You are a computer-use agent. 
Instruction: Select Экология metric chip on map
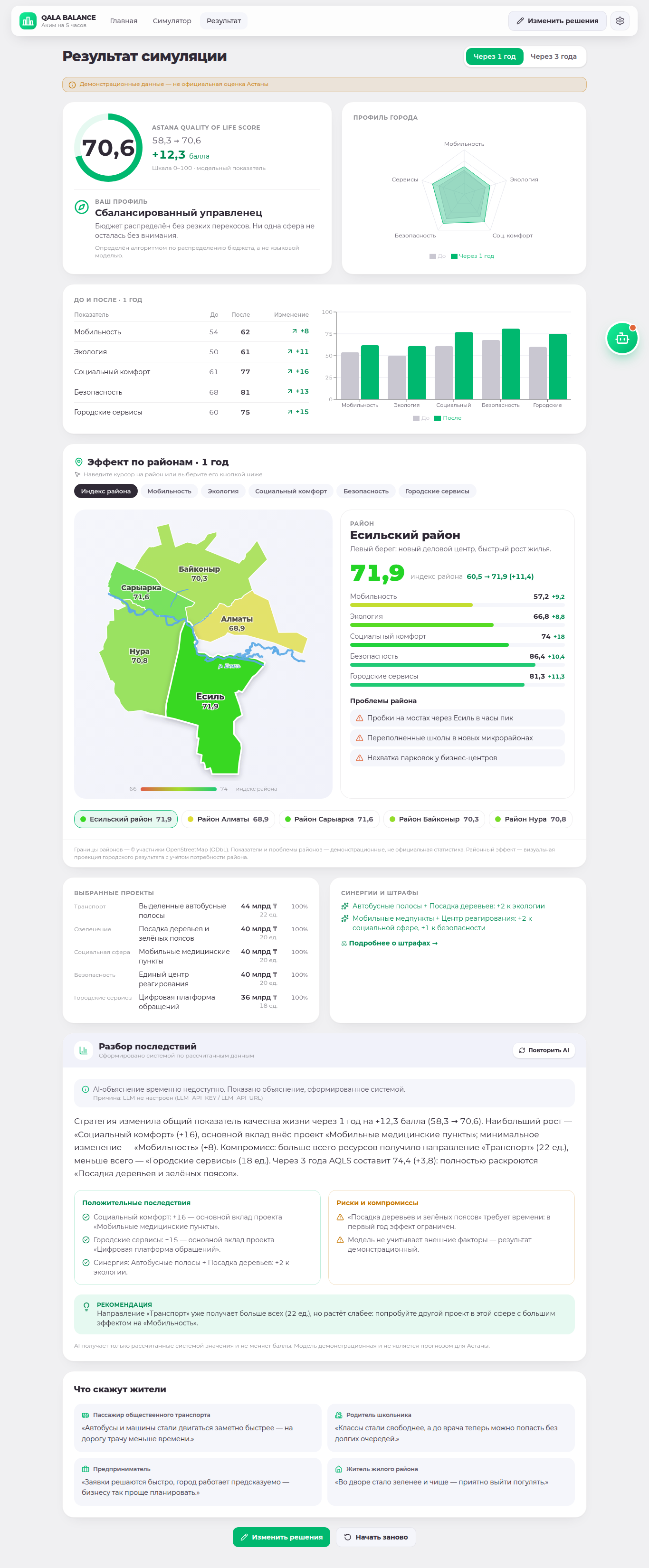tap(223, 491)
